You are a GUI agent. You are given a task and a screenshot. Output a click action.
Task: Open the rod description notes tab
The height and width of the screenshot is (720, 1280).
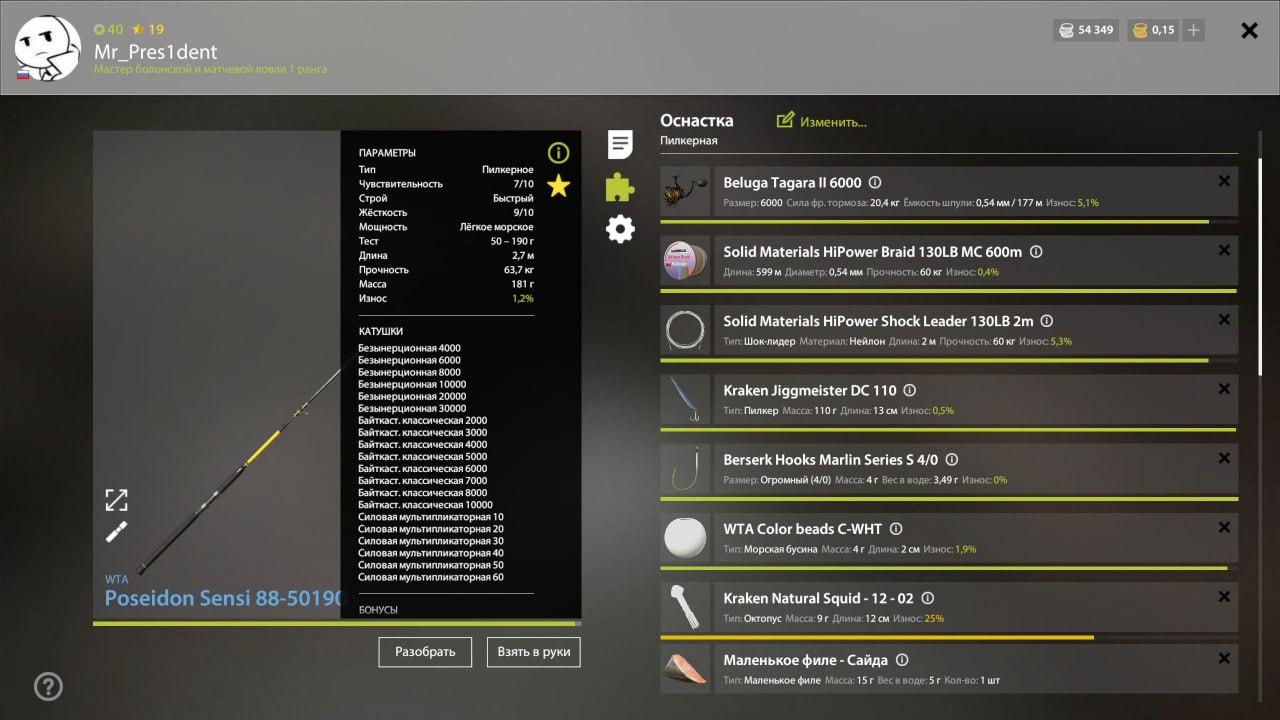pos(620,144)
